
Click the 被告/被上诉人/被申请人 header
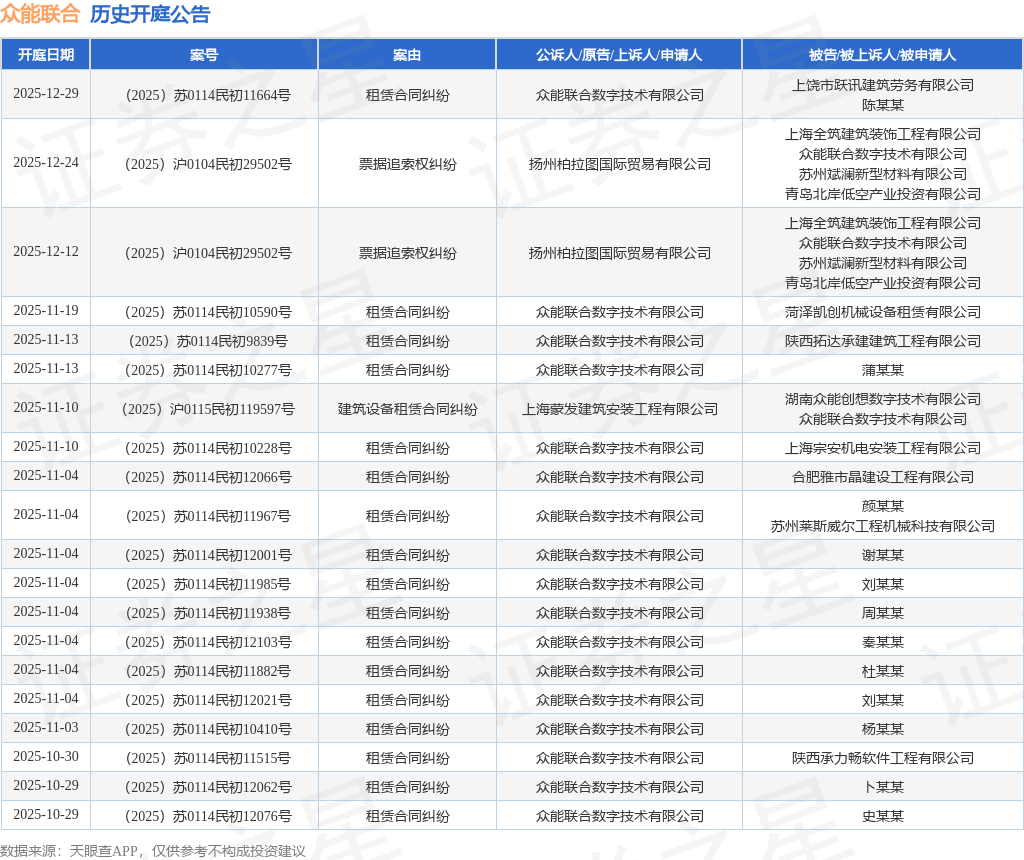point(882,55)
